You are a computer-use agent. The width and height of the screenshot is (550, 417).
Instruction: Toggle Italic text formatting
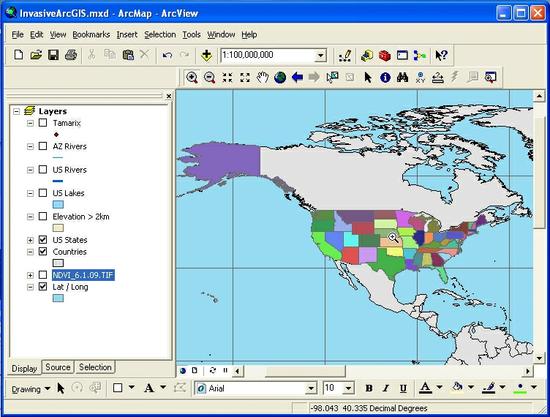386,388
